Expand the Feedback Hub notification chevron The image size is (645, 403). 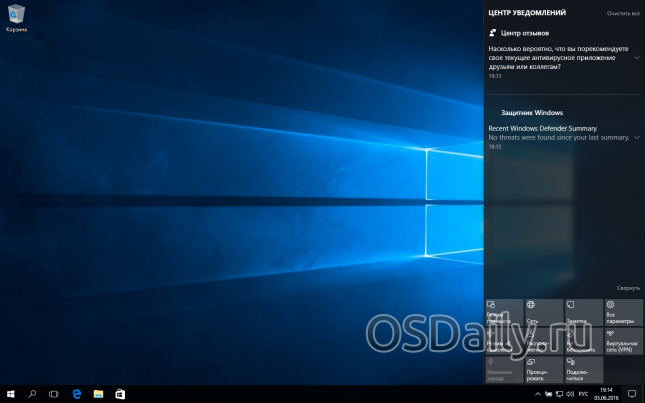coord(636,58)
